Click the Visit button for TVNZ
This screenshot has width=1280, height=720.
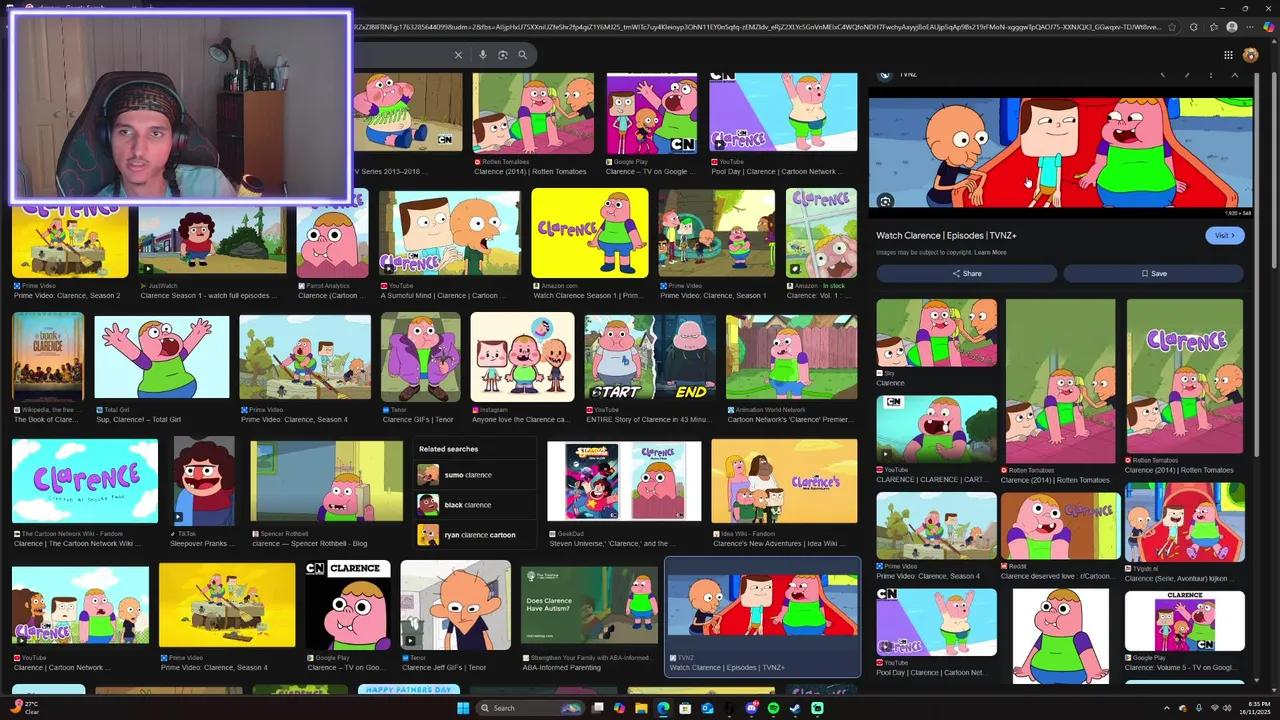point(1224,235)
